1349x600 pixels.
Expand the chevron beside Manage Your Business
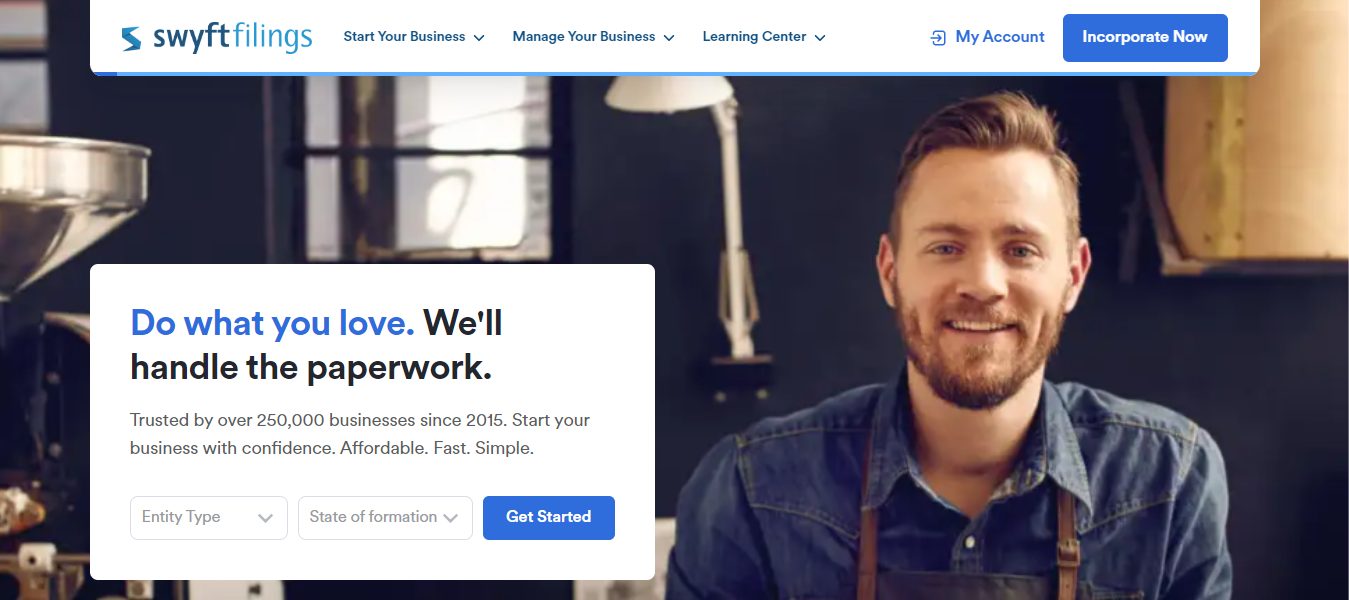click(669, 38)
